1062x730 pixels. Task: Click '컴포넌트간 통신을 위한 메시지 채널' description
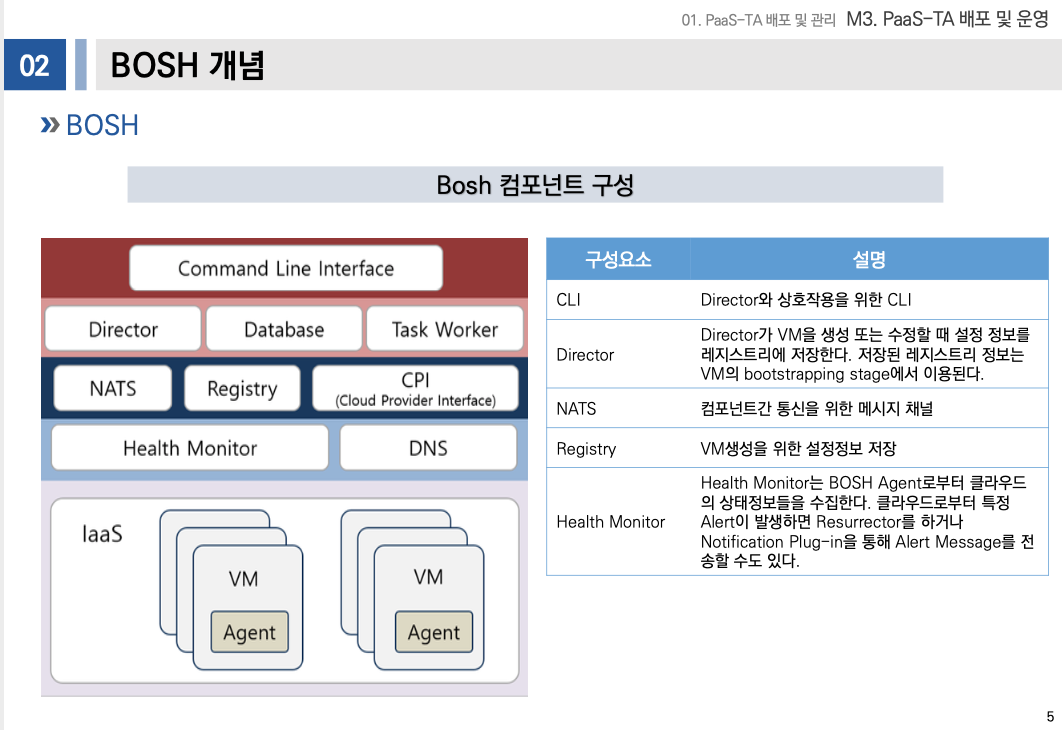[x=817, y=408]
